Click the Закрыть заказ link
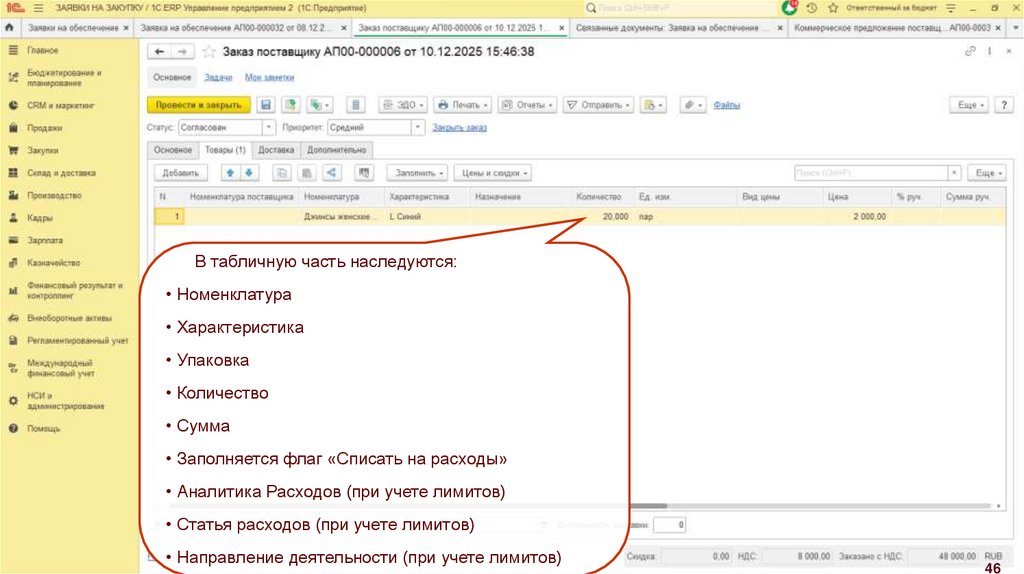Image resolution: width=1024 pixels, height=574 pixels. 459,128
